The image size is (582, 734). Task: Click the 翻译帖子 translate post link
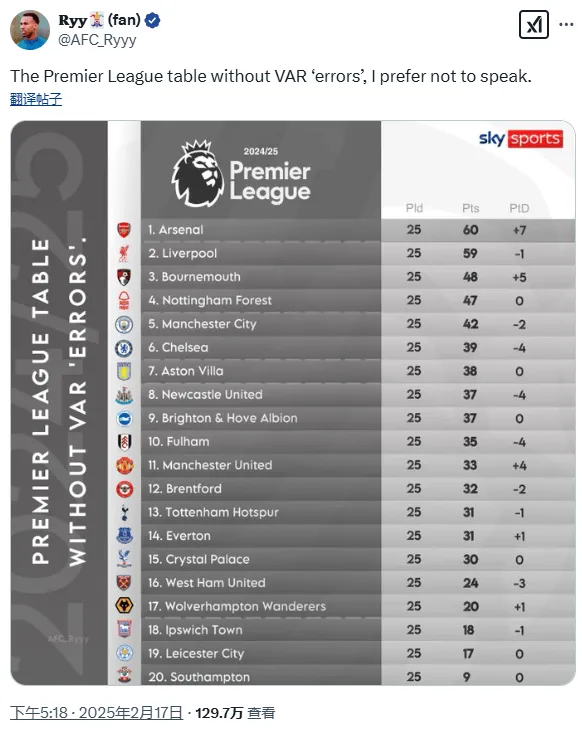pos(36,99)
